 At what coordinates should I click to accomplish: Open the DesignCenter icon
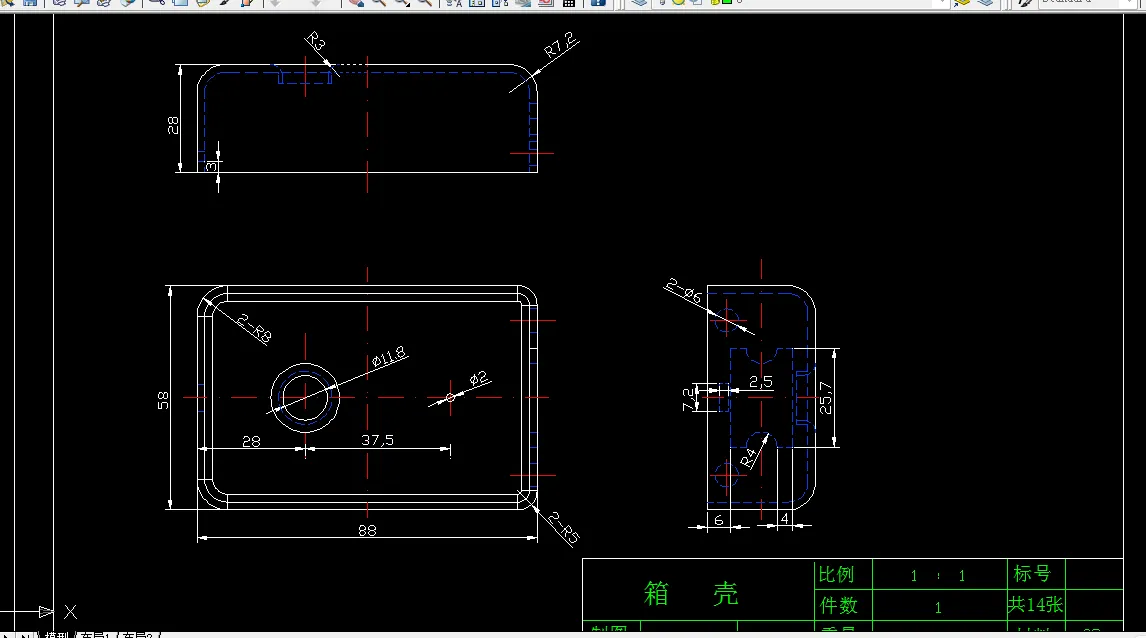[477, 3]
